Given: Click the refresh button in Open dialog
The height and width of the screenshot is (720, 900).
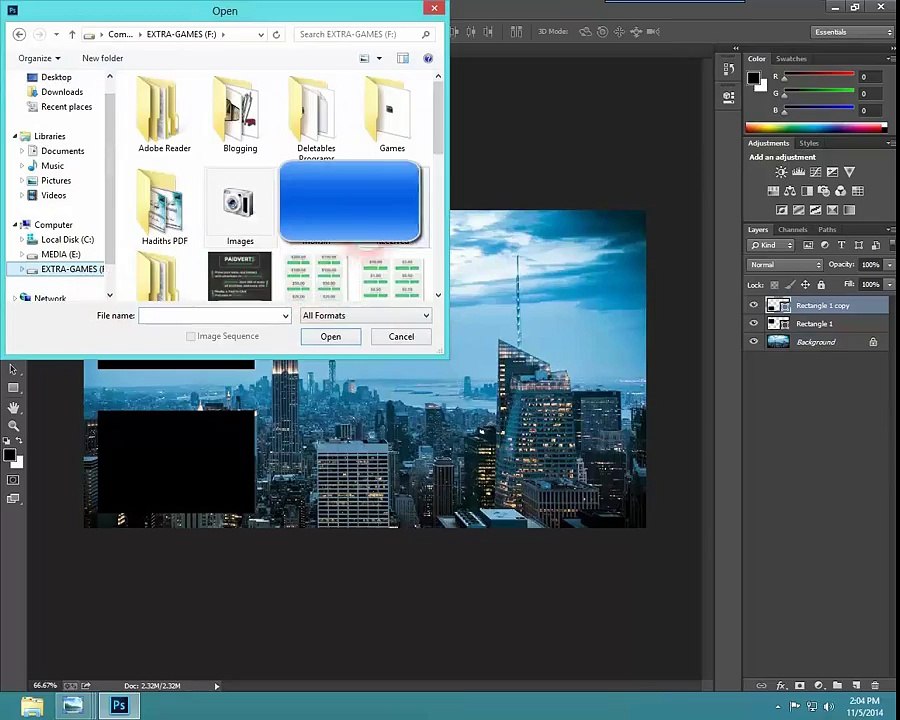Looking at the screenshot, I should tap(276, 34).
